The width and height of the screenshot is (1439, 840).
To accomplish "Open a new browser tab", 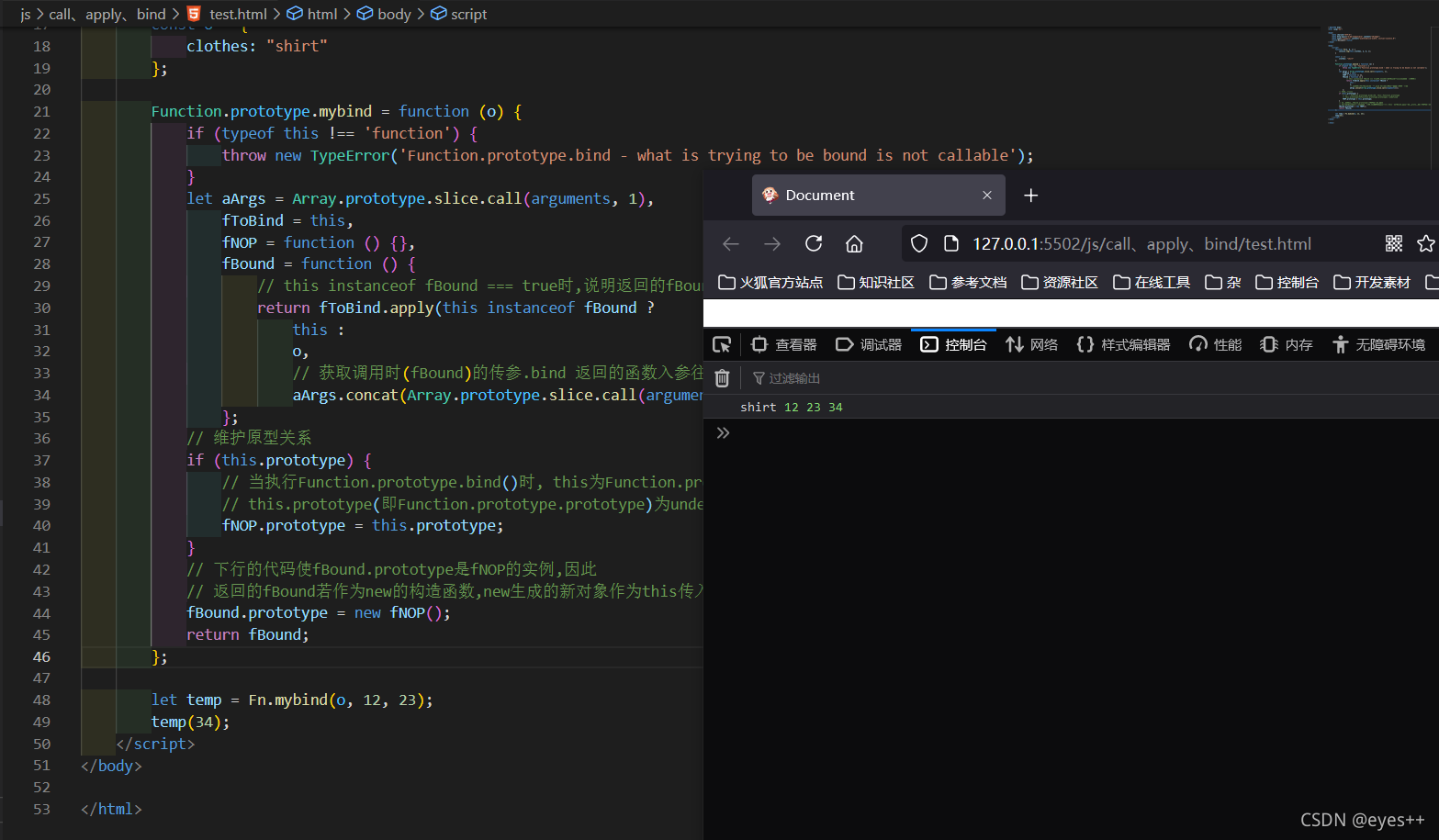I will (1031, 196).
